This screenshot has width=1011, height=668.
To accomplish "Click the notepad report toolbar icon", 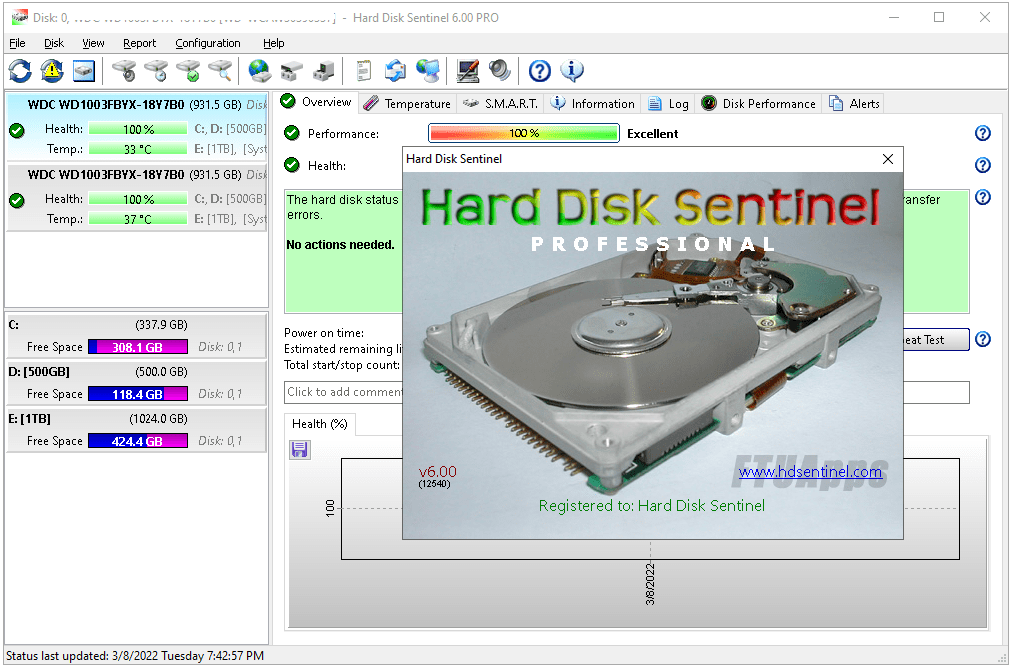I will coord(364,71).
